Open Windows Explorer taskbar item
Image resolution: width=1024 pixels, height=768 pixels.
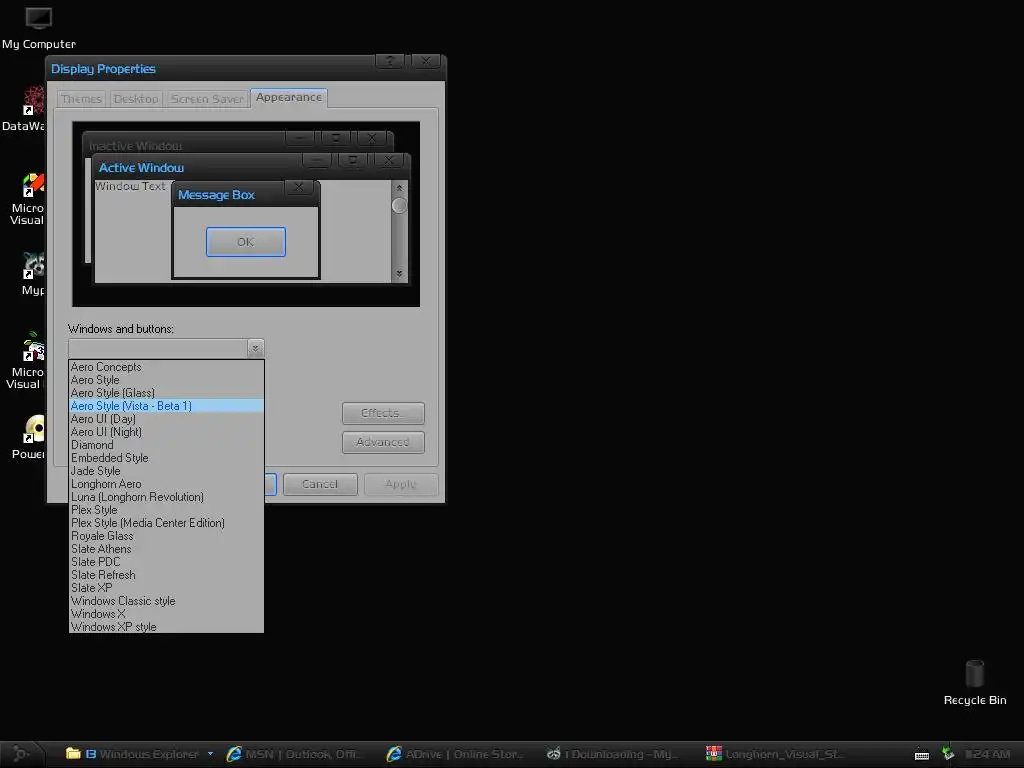point(138,754)
